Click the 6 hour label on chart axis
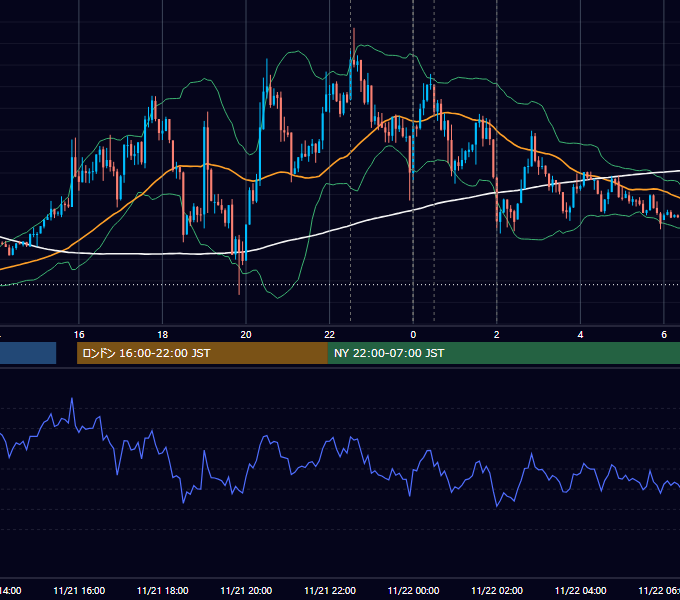 pos(664,335)
